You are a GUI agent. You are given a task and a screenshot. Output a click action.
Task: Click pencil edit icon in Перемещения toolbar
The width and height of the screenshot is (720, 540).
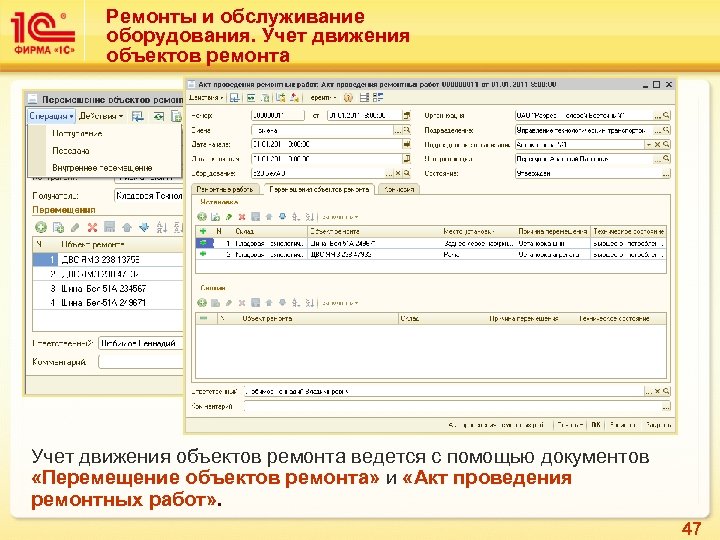click(75, 227)
